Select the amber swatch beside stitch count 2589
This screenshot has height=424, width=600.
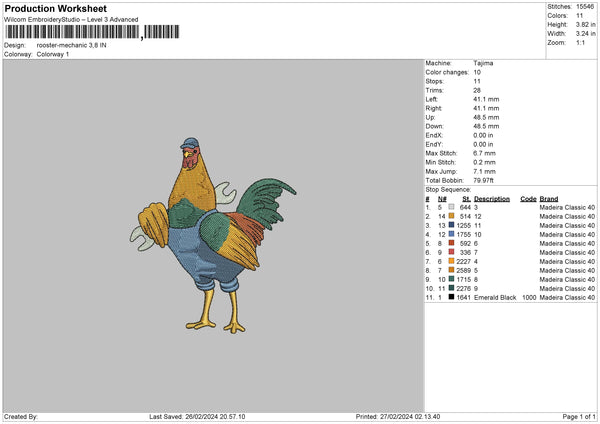tap(452, 270)
